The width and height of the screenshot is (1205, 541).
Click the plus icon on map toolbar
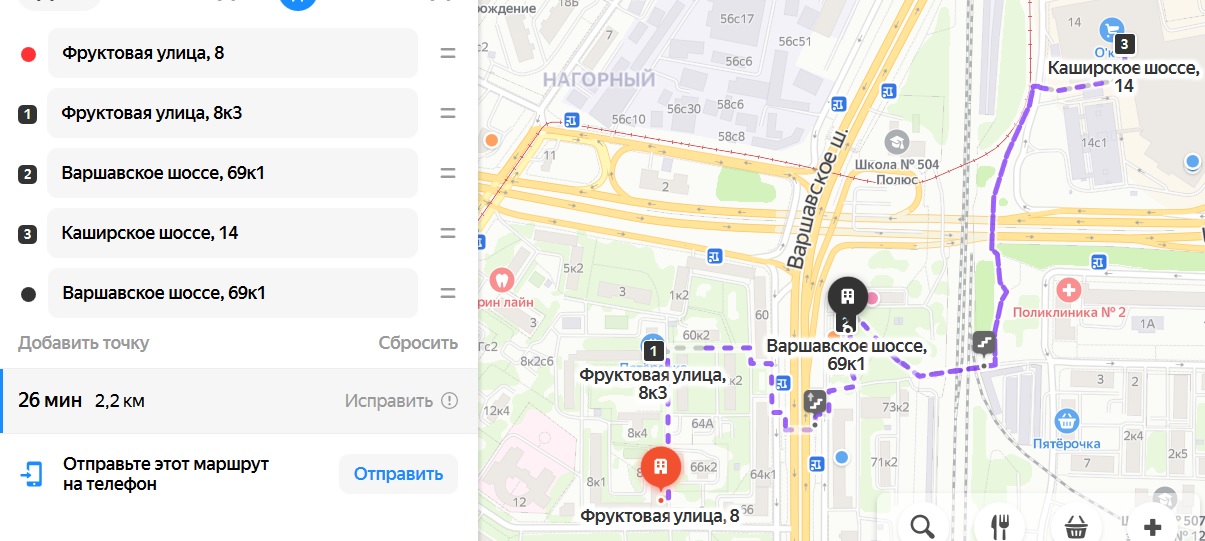[x=1152, y=526]
